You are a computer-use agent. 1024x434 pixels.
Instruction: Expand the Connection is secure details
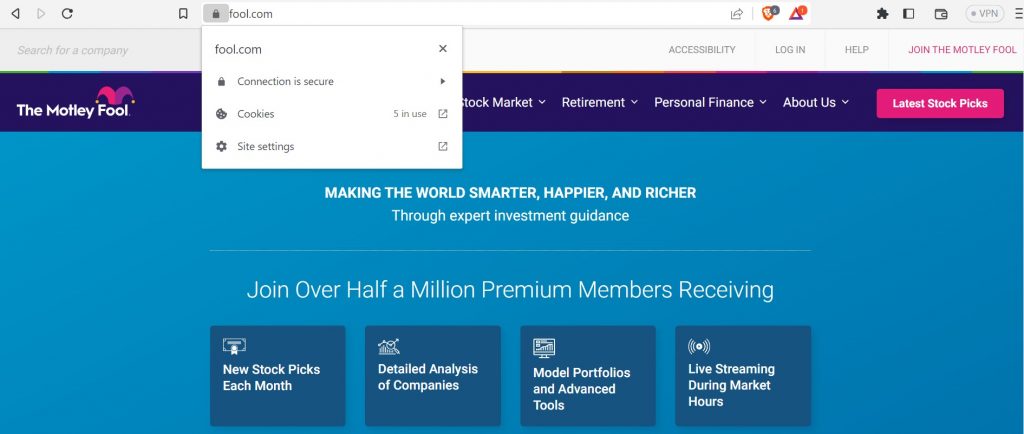331,81
